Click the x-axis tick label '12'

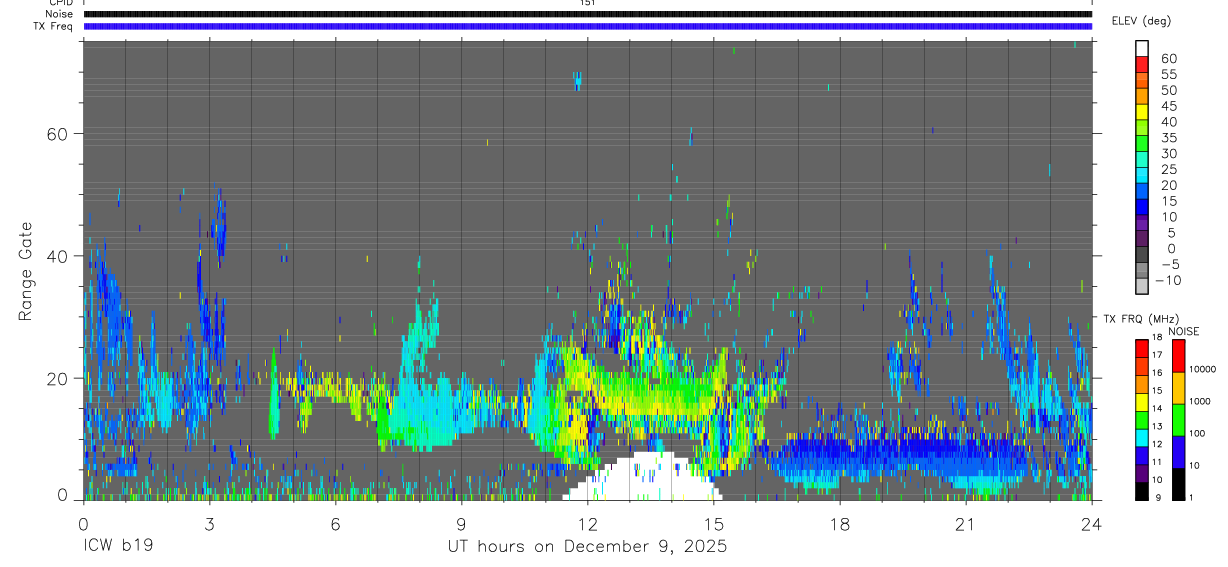point(588,524)
